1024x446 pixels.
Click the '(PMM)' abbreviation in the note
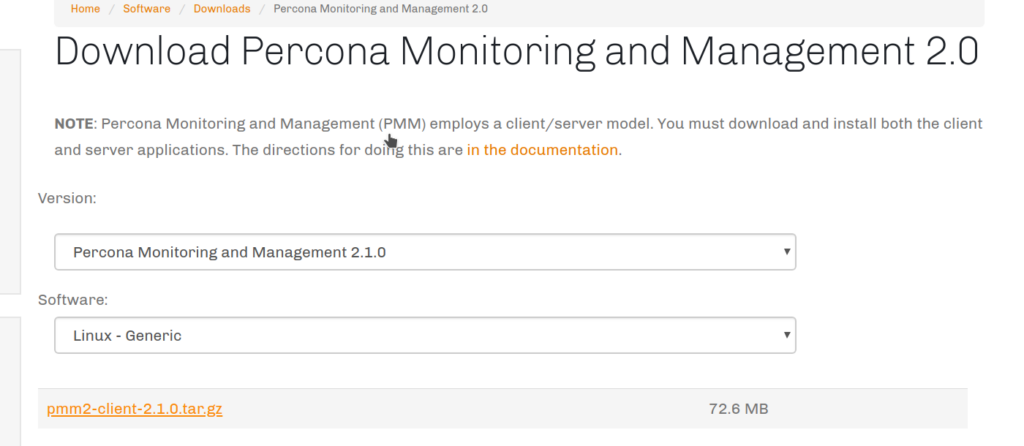(x=403, y=124)
